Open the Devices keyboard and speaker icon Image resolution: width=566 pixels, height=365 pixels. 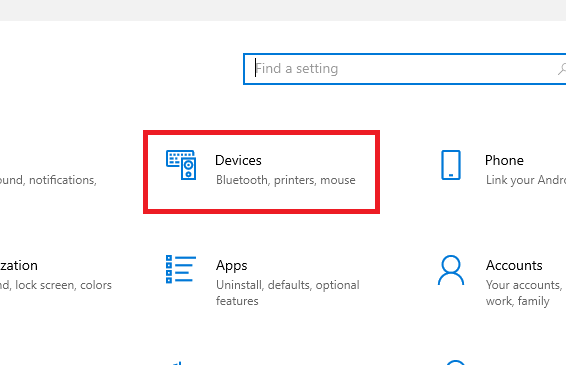[181, 165]
